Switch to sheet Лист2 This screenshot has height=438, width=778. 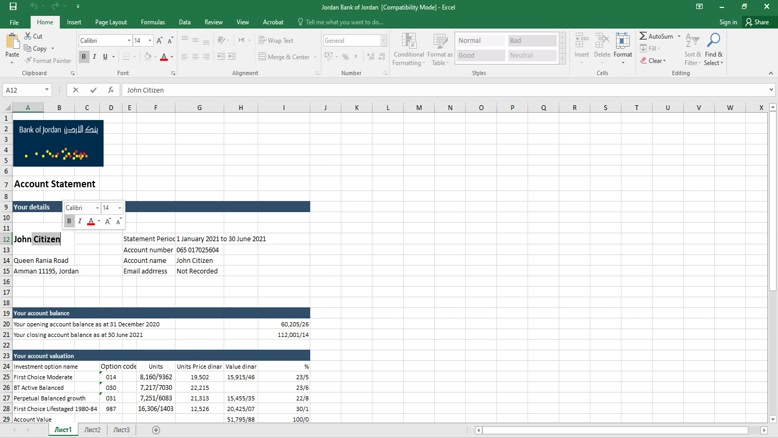[x=92, y=430]
